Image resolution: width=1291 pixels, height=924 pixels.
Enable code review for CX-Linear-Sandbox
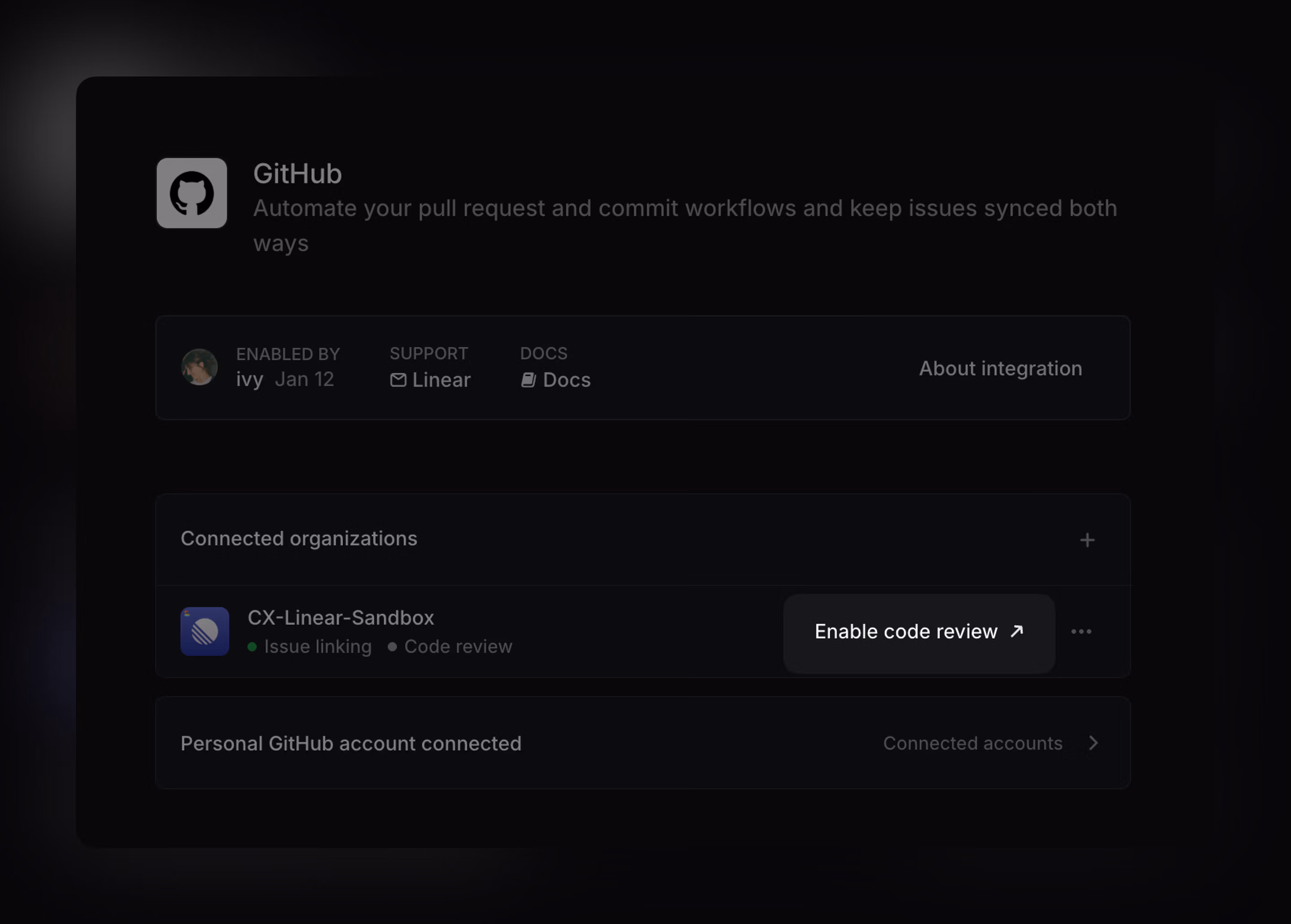(x=919, y=632)
